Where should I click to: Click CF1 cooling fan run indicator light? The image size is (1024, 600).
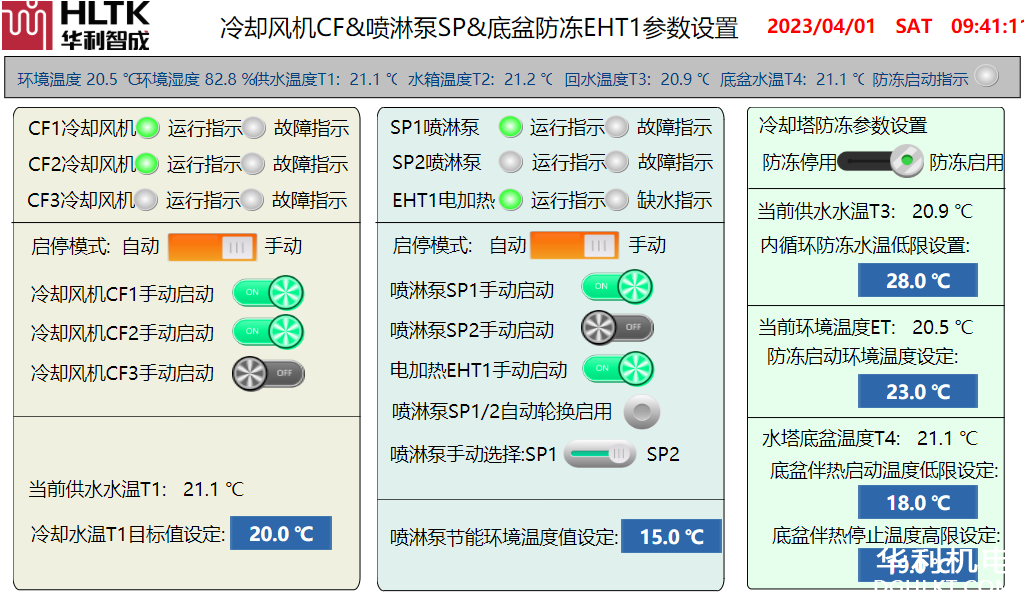148,128
